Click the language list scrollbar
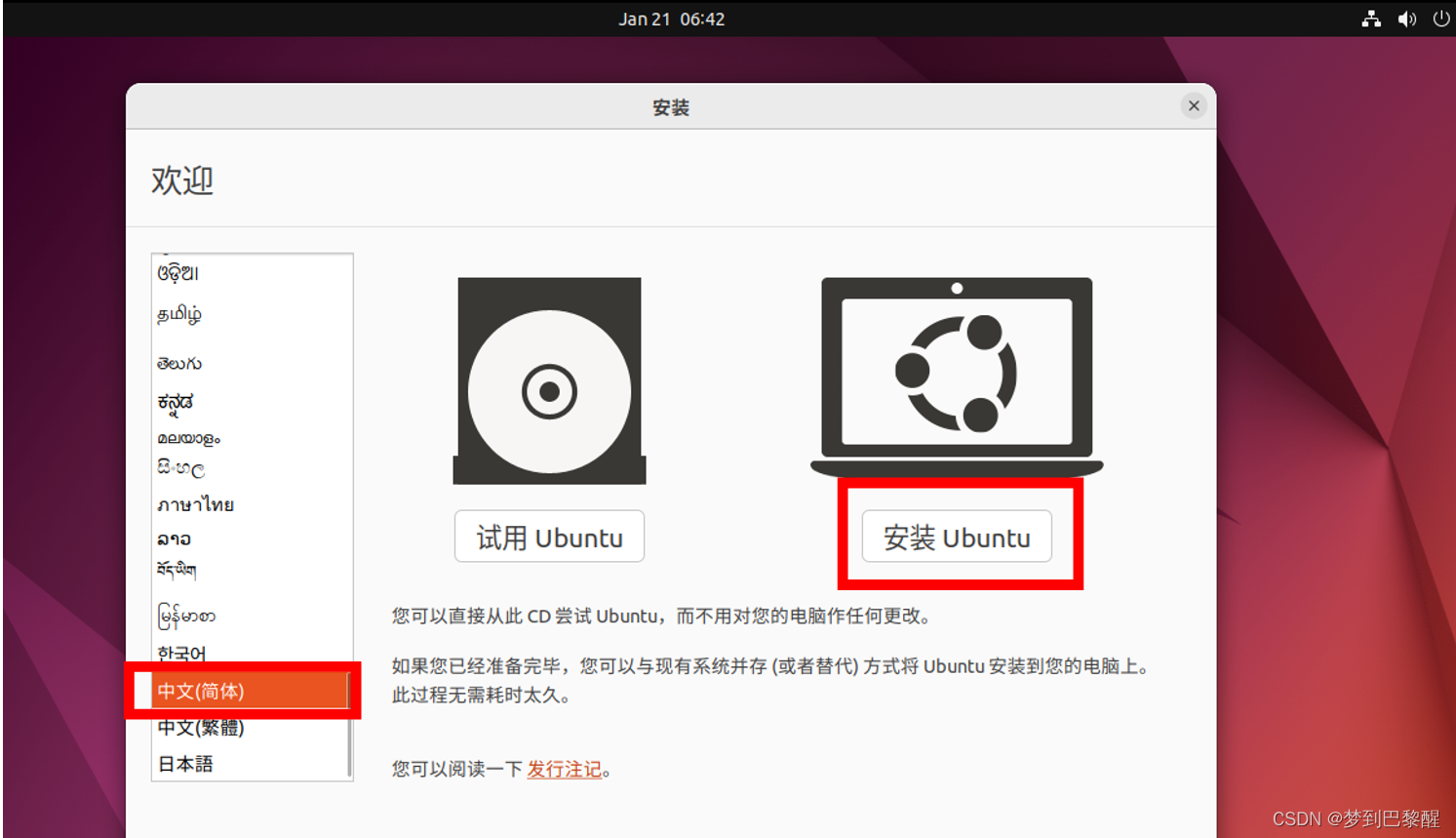This screenshot has width=1456, height=838. (x=349, y=724)
